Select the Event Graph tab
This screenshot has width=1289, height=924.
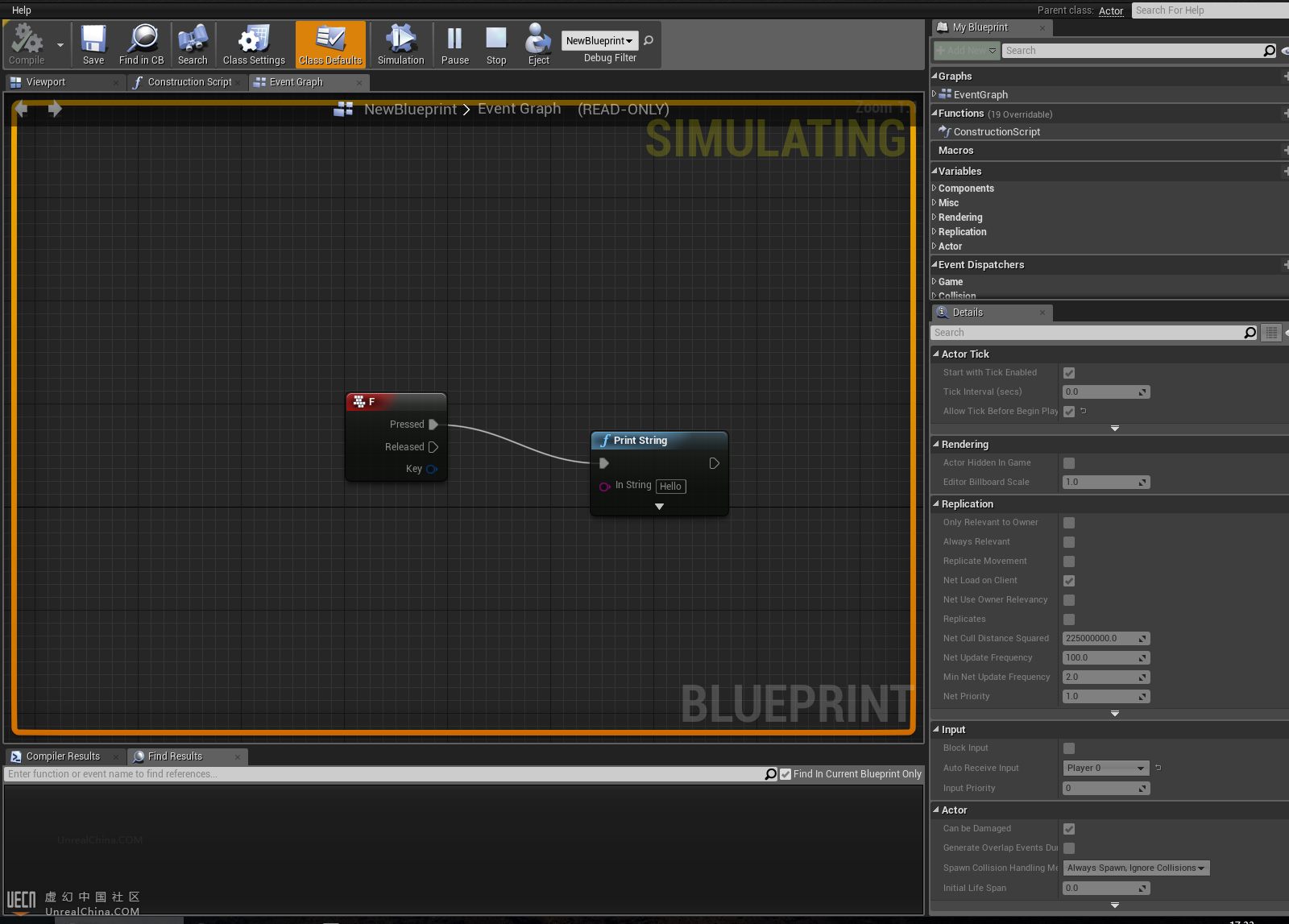click(309, 82)
